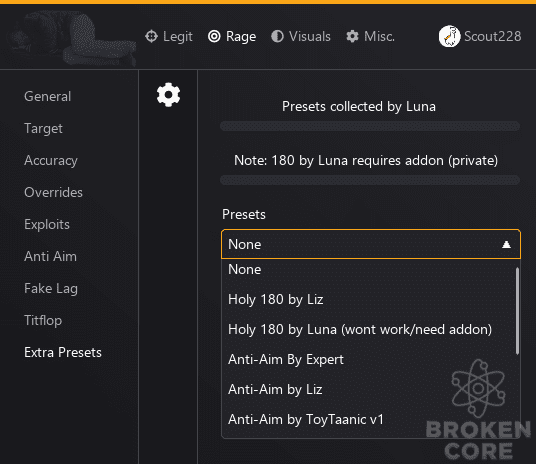Click the cat logo image
The height and width of the screenshot is (464, 536).
[x=72, y=38]
